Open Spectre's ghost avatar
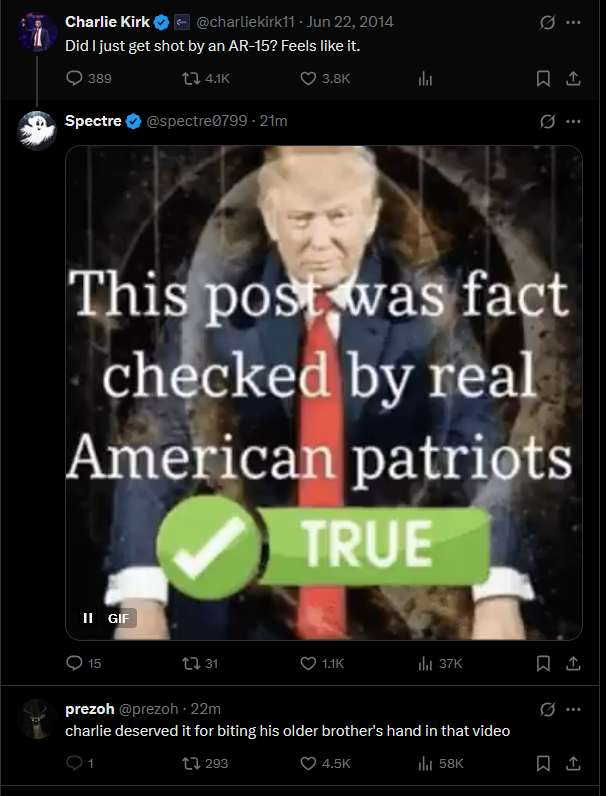 (37, 130)
